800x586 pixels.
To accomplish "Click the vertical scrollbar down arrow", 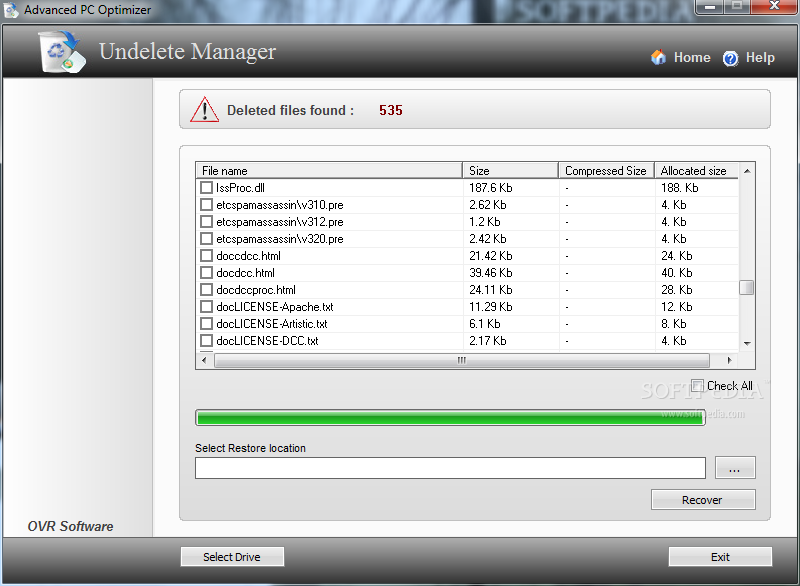I will (747, 344).
